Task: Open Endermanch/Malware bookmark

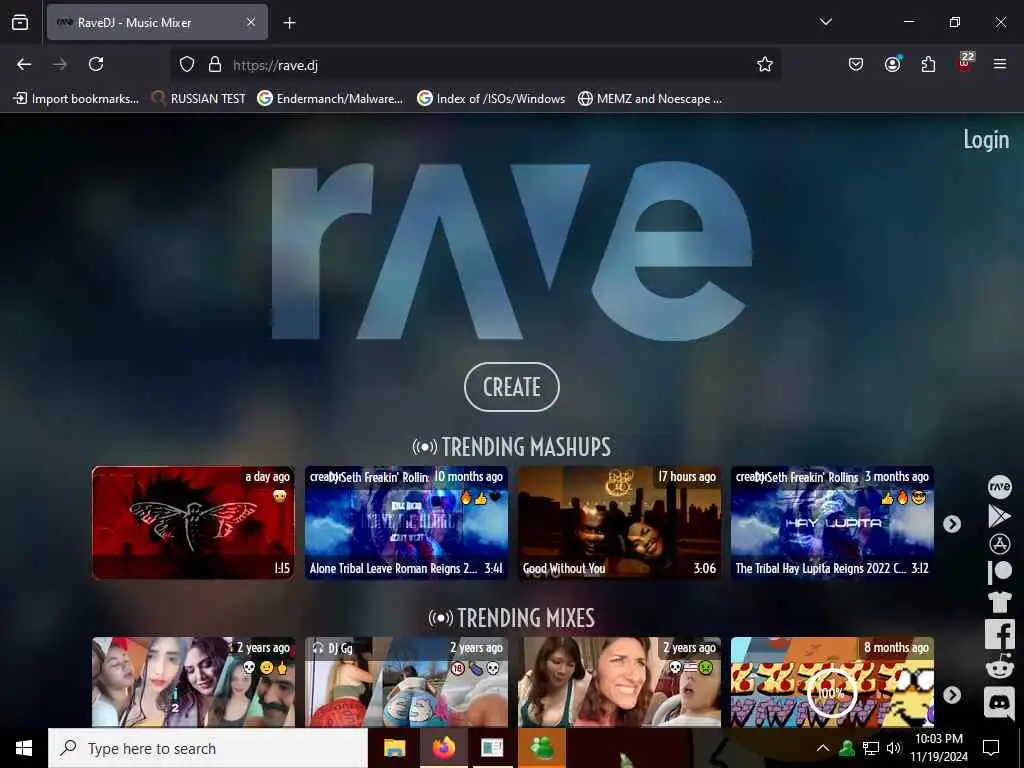Action: (x=330, y=99)
